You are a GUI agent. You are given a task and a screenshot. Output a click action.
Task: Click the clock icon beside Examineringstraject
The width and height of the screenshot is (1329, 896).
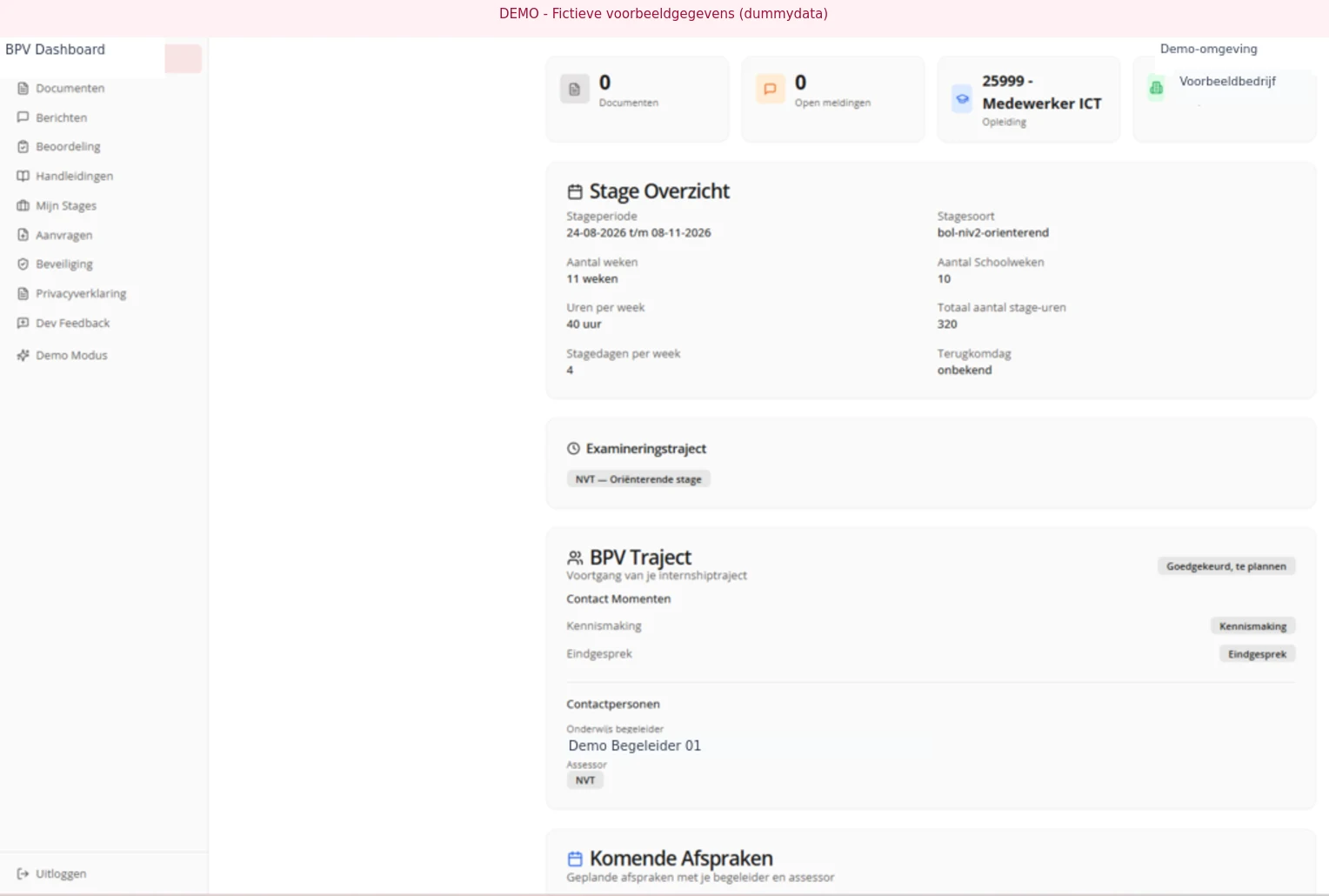coord(573,449)
